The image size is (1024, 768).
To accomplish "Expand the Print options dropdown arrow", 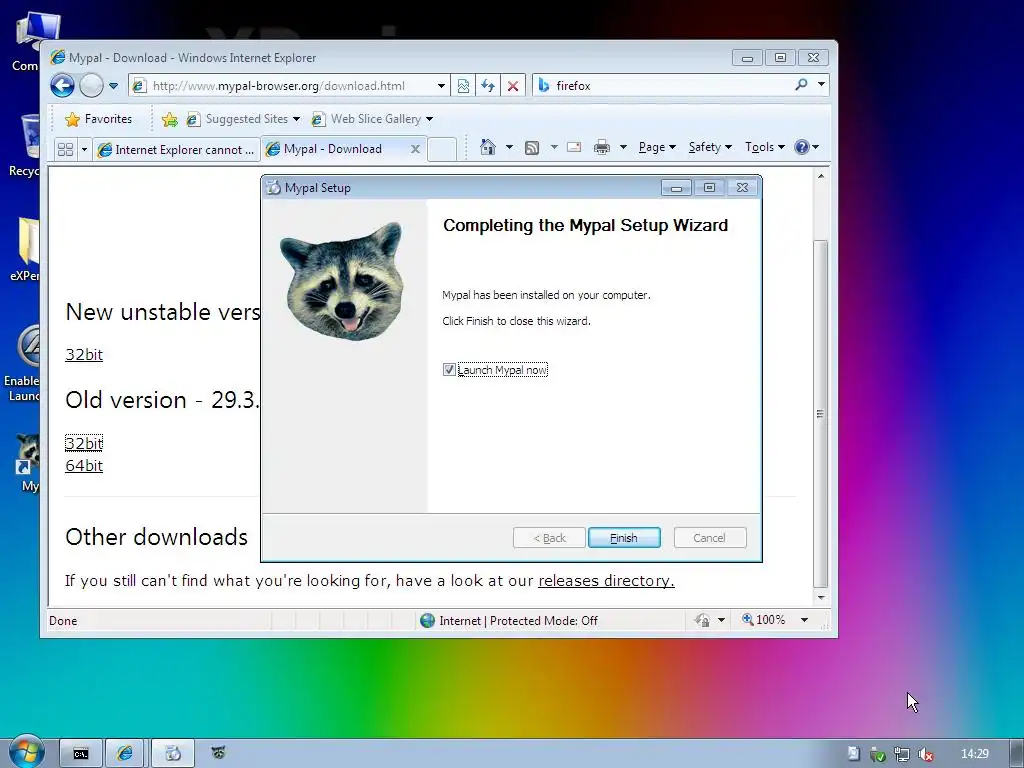I will click(x=623, y=147).
